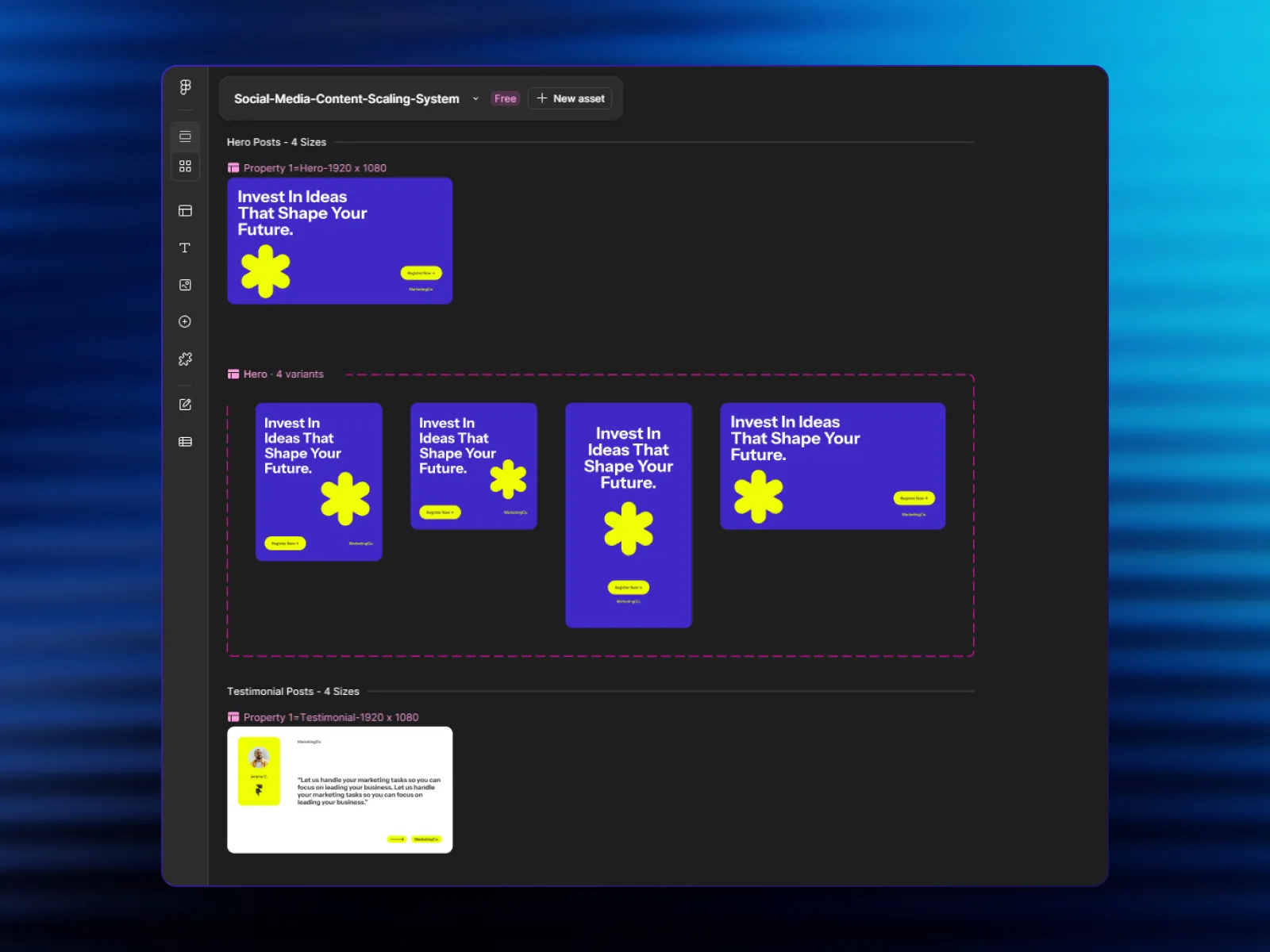Click the component icon beside 'Property 1=Hero-1920 x 1080'
Image resolution: width=1270 pixels, height=952 pixels.
pos(233,168)
